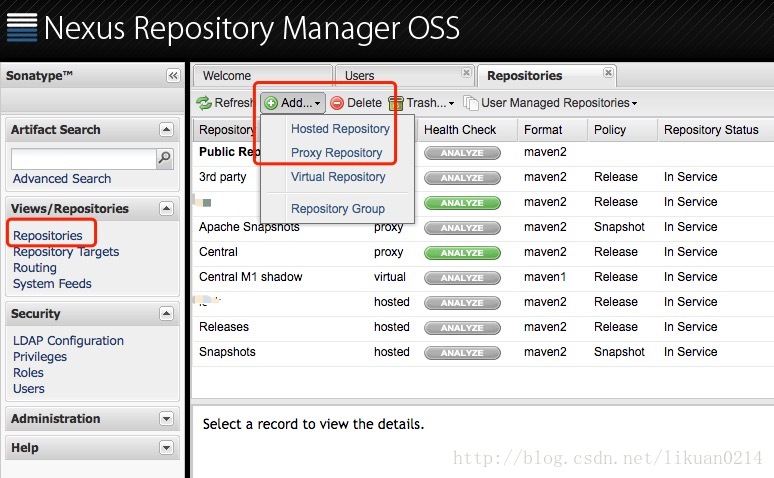Open the Routing link

[35, 268]
